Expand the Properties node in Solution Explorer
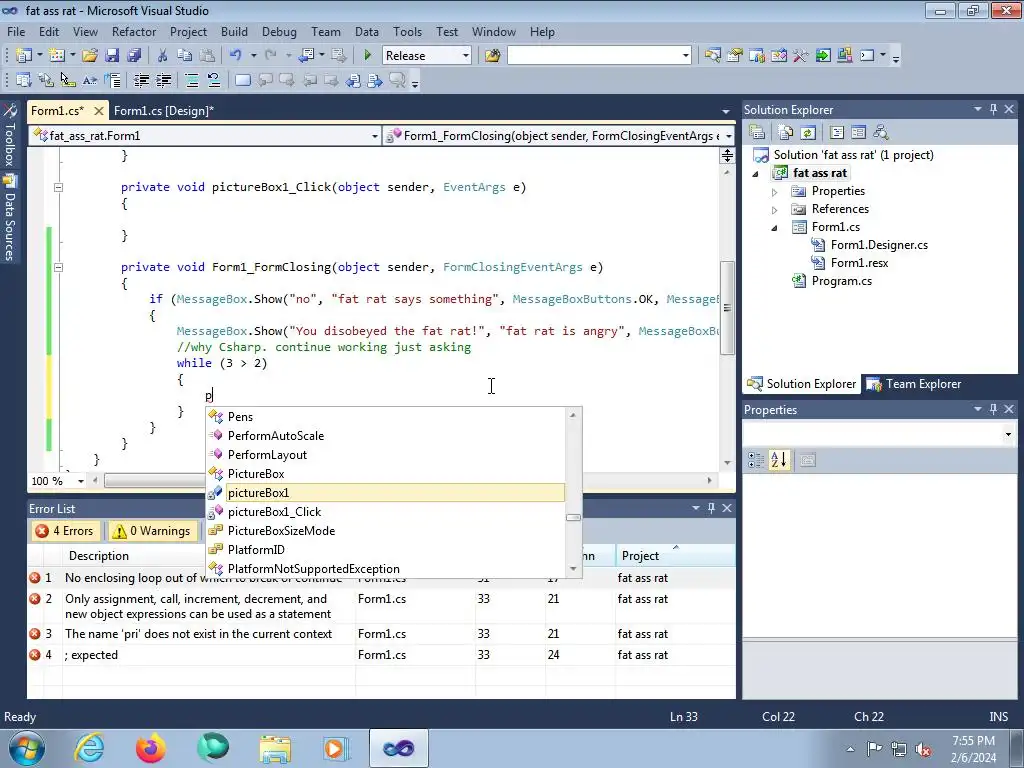Viewport: 1024px width, 768px height. click(775, 192)
